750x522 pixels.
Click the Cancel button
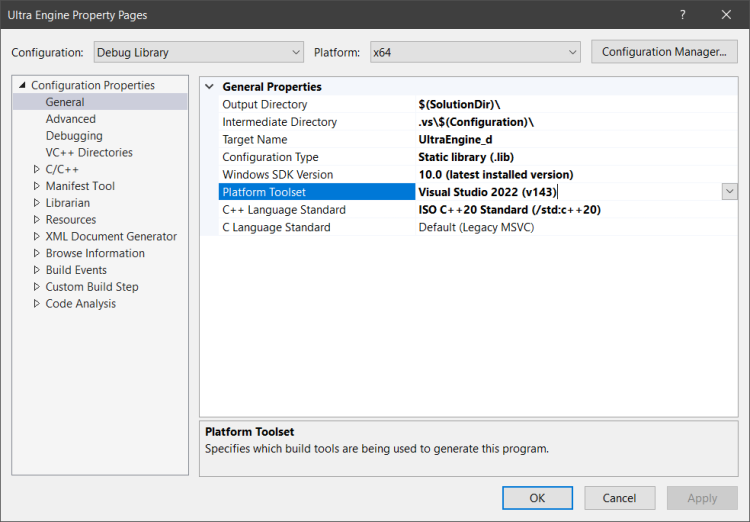point(619,498)
